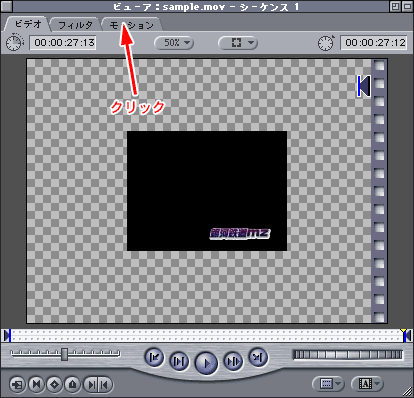Screen dimensions: 414x398
Task: Click the shuttle slider handle
Action: click(64, 354)
